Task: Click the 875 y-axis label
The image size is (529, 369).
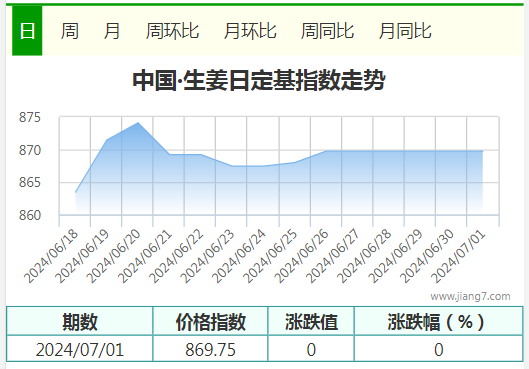Action: pyautogui.click(x=30, y=117)
